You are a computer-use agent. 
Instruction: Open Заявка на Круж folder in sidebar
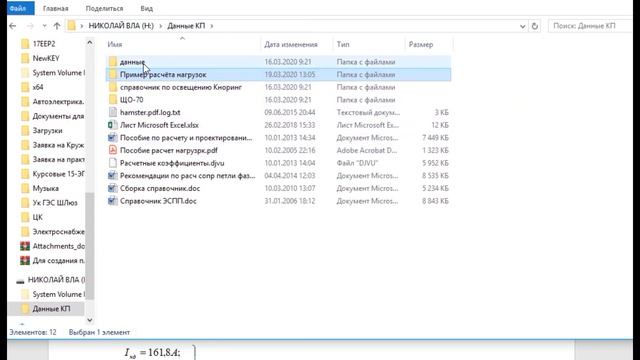58,145
